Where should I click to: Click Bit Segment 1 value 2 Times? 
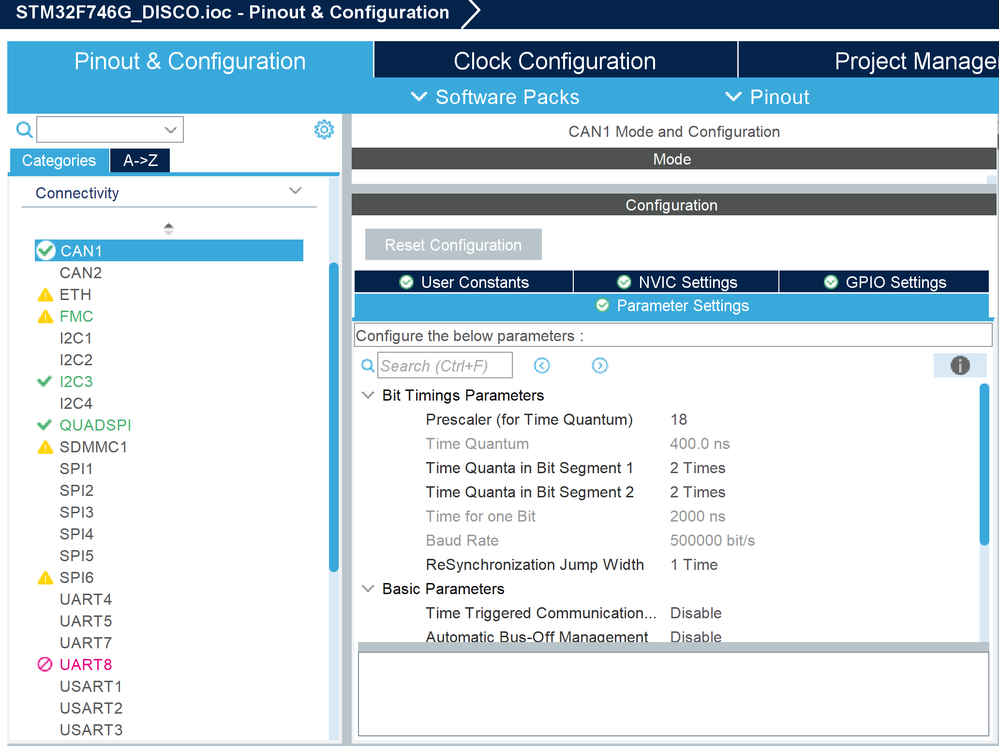pos(698,468)
